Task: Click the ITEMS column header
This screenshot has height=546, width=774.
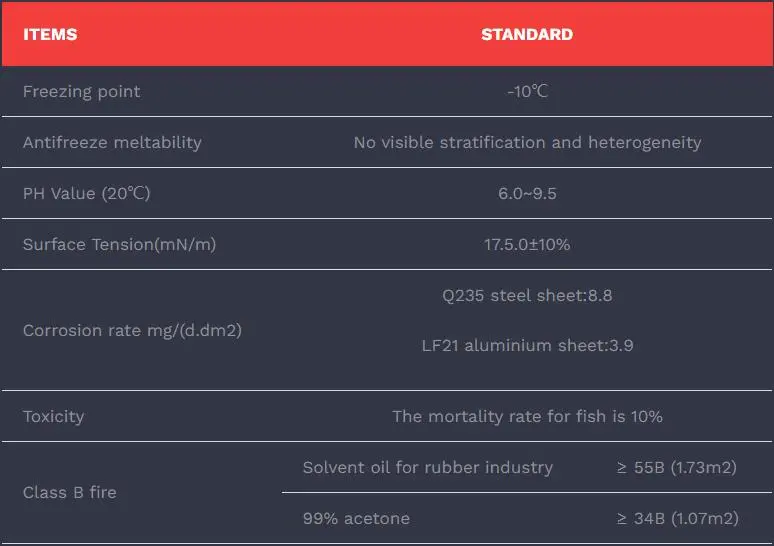Action: (x=50, y=34)
